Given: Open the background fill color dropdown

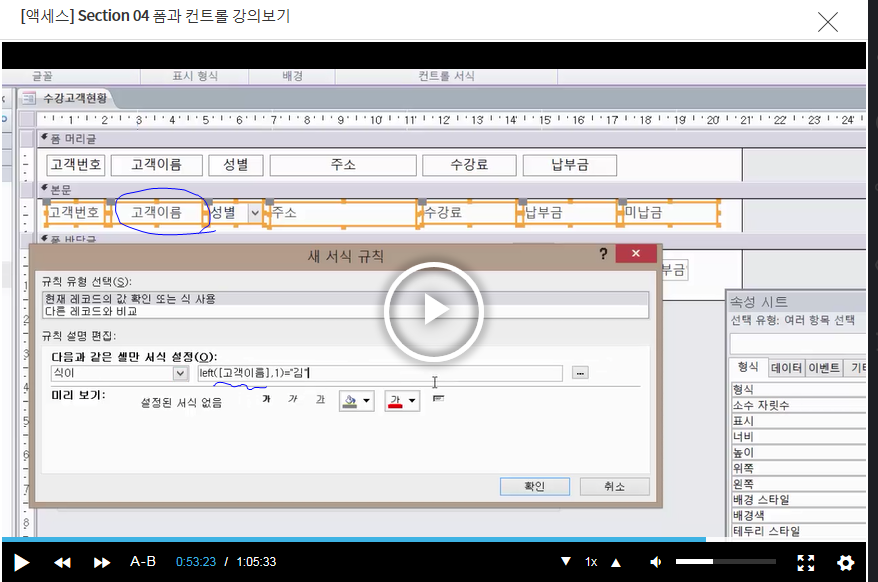Looking at the screenshot, I should tap(367, 401).
